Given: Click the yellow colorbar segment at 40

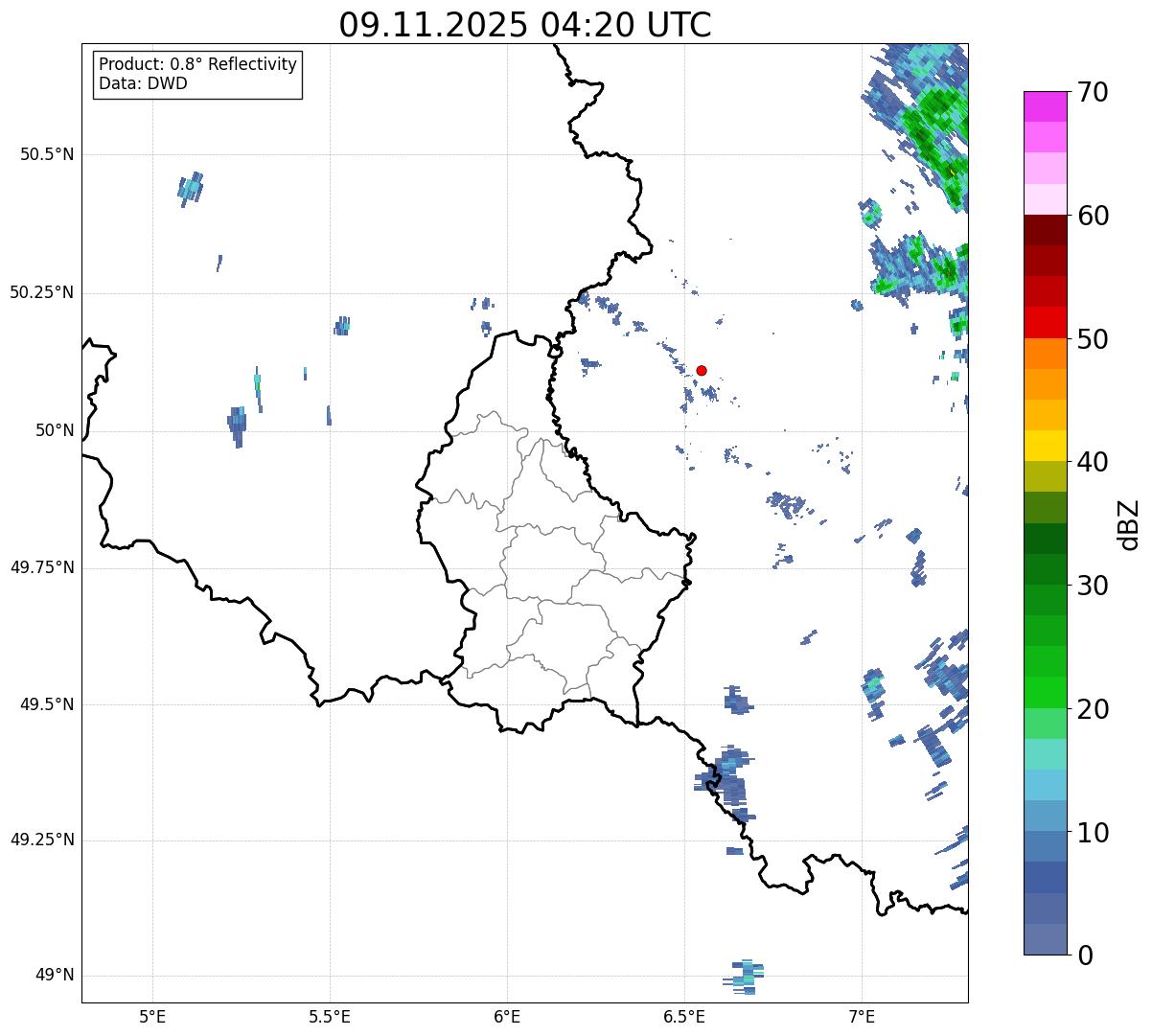Looking at the screenshot, I should 1046,446.
